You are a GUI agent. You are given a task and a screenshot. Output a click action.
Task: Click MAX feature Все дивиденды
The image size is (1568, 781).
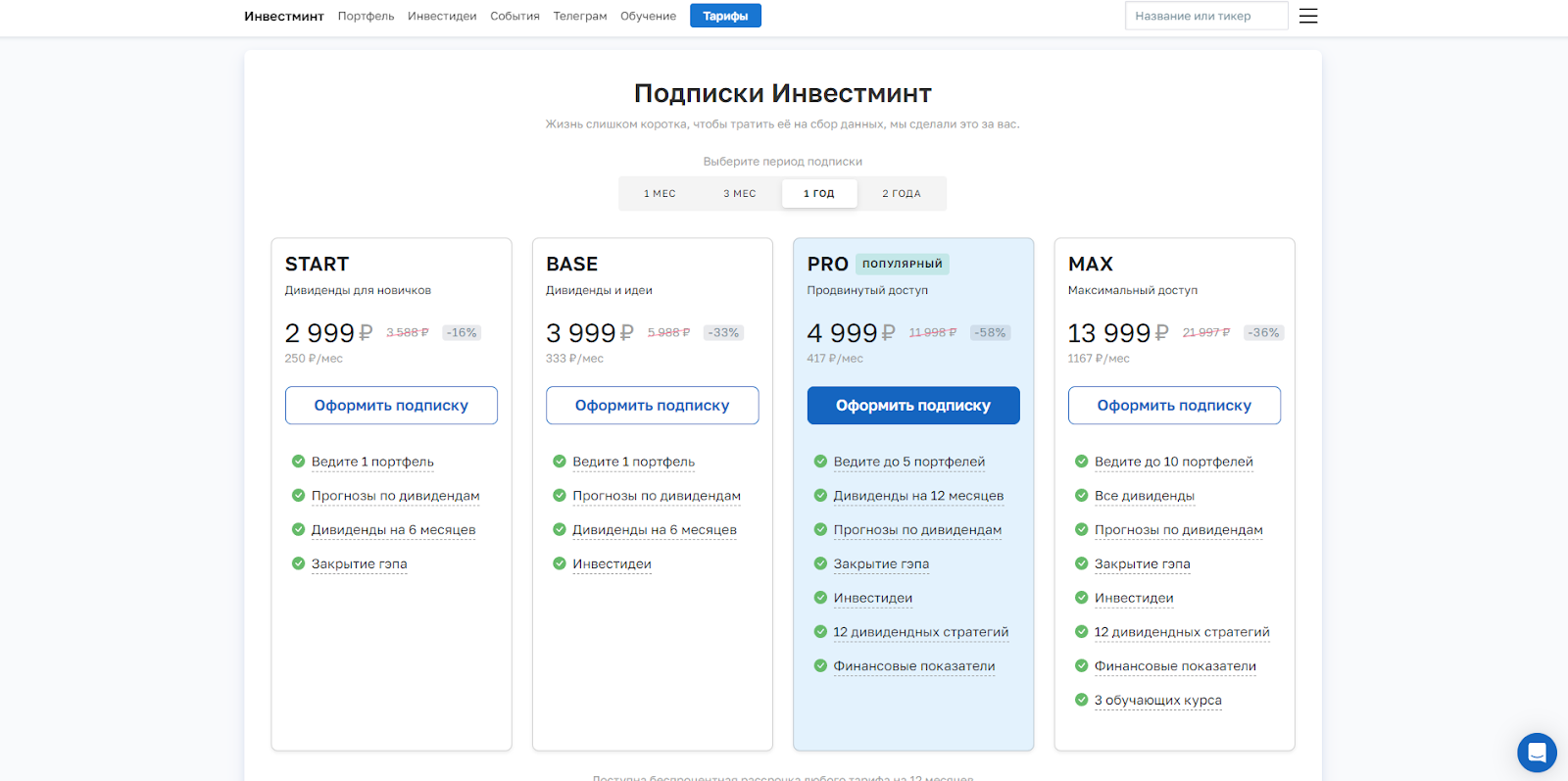pyautogui.click(x=1145, y=496)
